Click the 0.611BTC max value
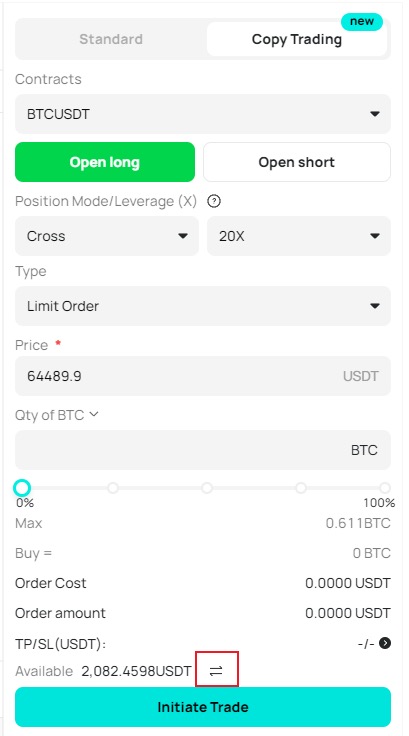This screenshot has width=409, height=736. coord(358,523)
